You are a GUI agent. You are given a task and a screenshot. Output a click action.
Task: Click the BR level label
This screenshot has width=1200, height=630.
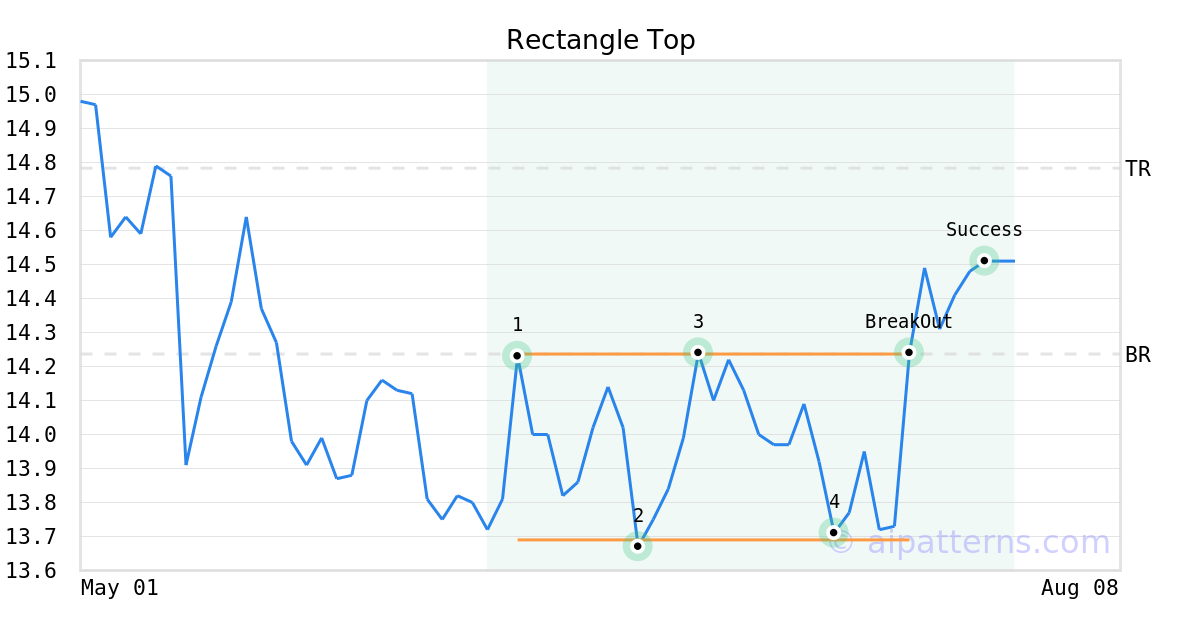(1138, 355)
